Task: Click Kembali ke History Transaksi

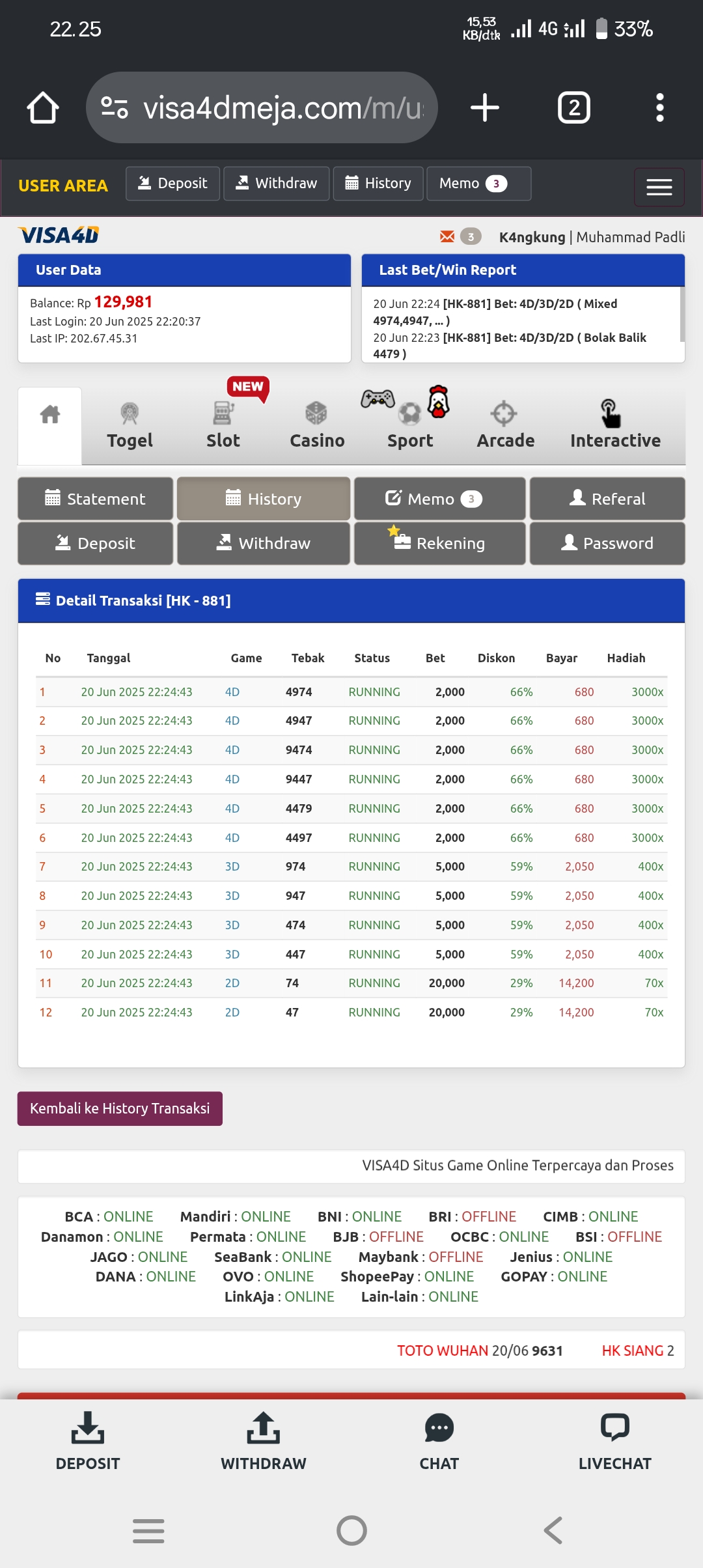Action: pyautogui.click(x=120, y=1108)
